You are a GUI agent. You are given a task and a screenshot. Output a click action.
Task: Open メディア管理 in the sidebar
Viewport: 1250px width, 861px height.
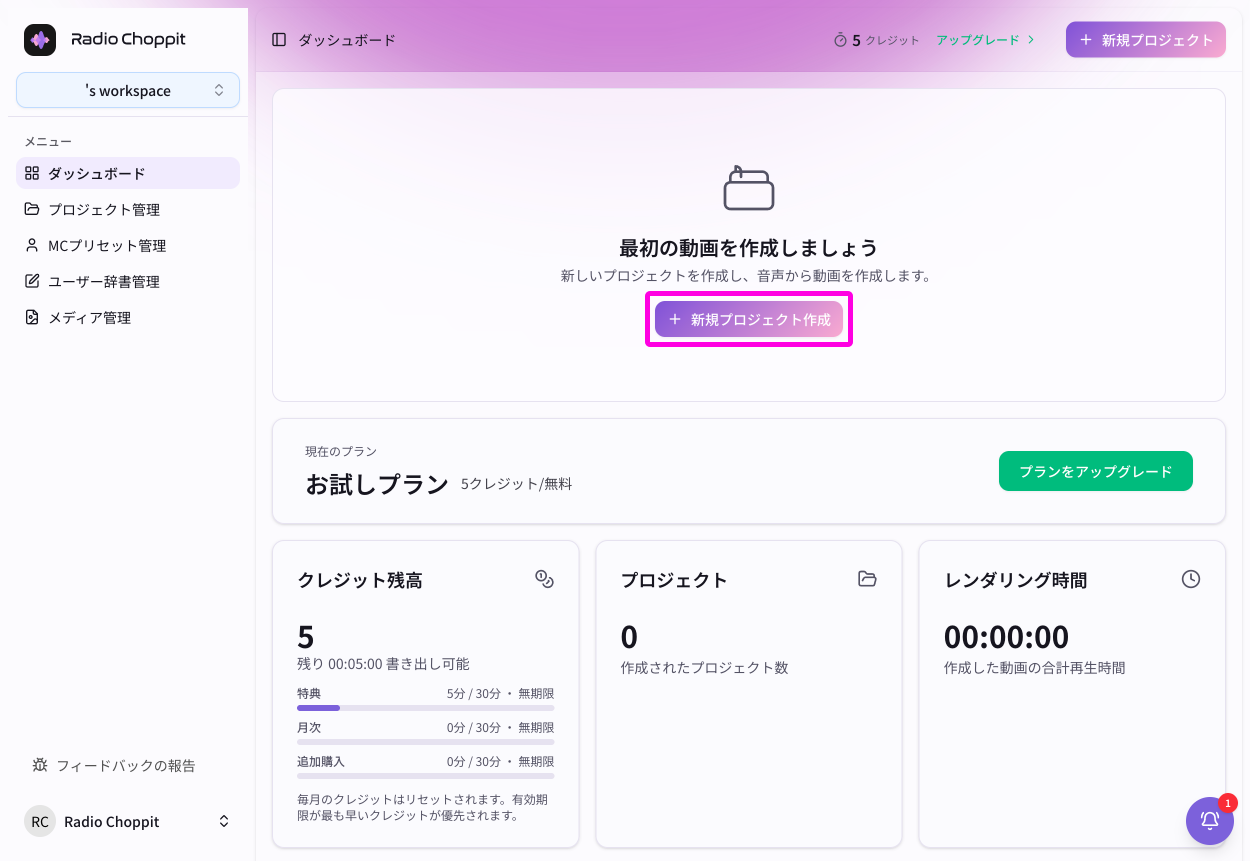click(x=128, y=317)
